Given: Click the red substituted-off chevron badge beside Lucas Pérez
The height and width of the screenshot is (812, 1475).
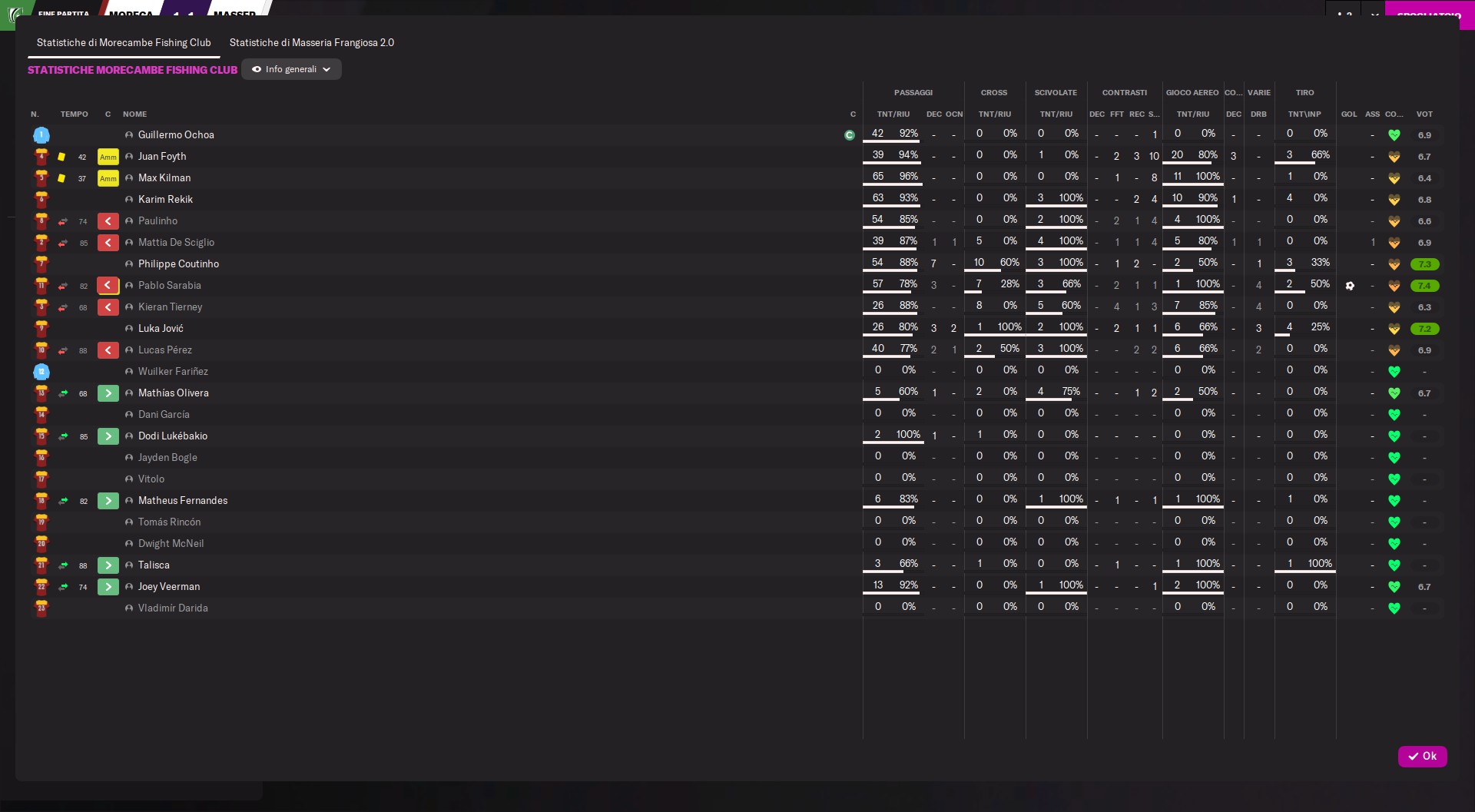Looking at the screenshot, I should (x=108, y=350).
